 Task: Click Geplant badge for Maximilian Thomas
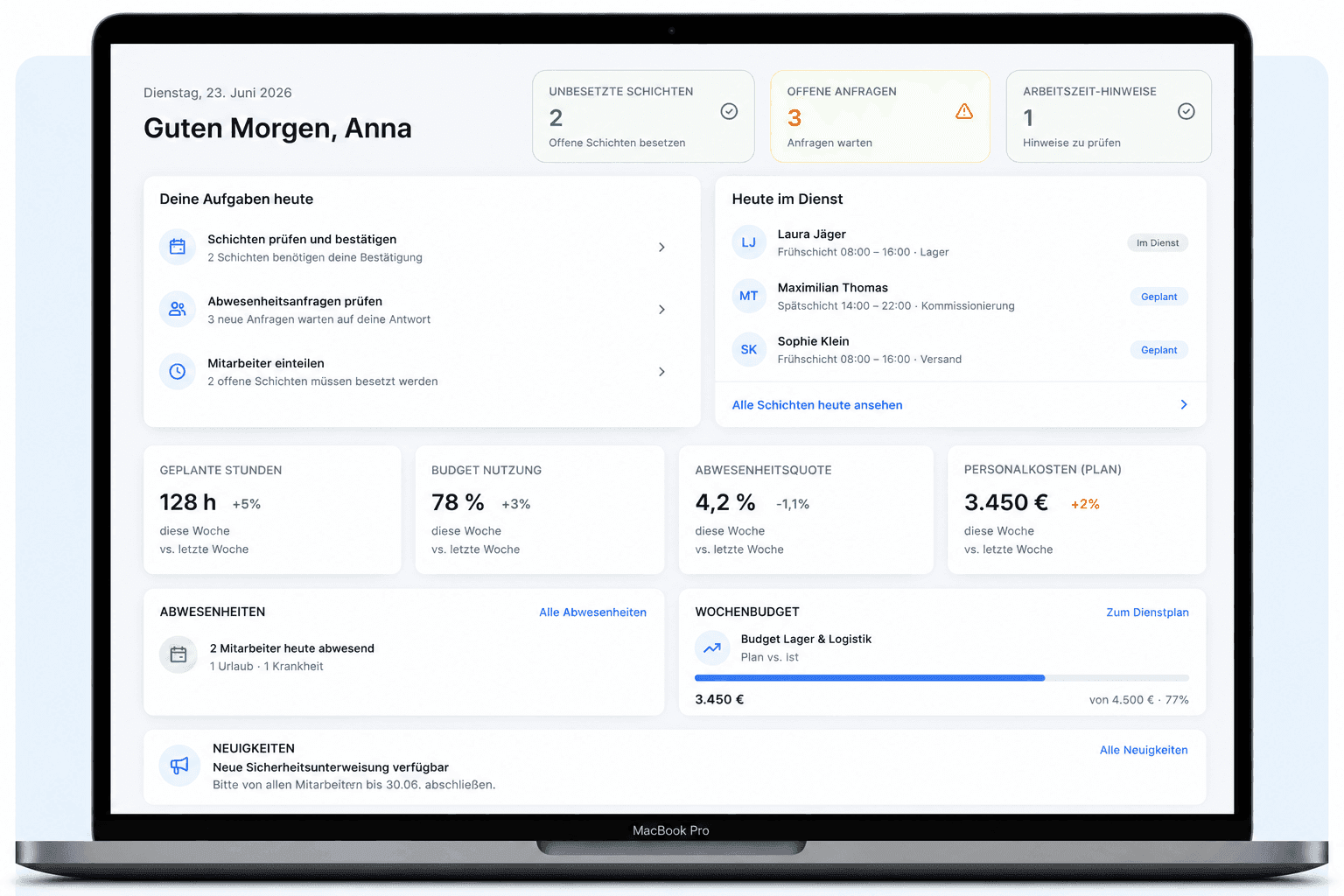tap(1158, 297)
